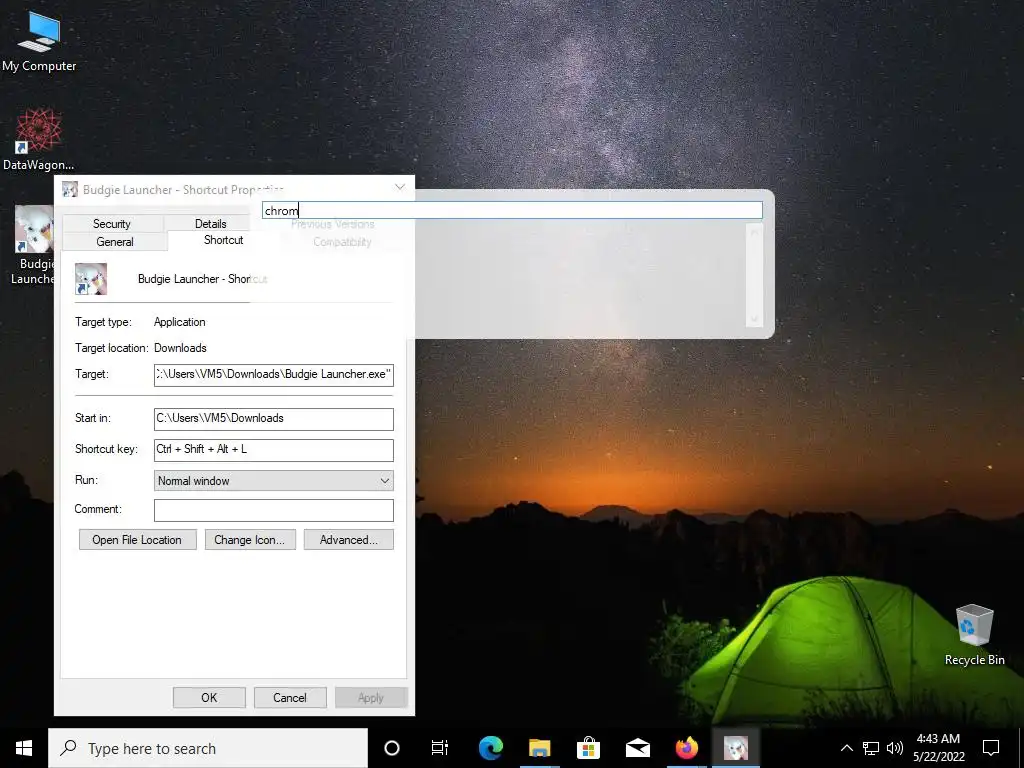Switch to the Previous Versions tab
The height and width of the screenshot is (768, 1024).
(332, 224)
